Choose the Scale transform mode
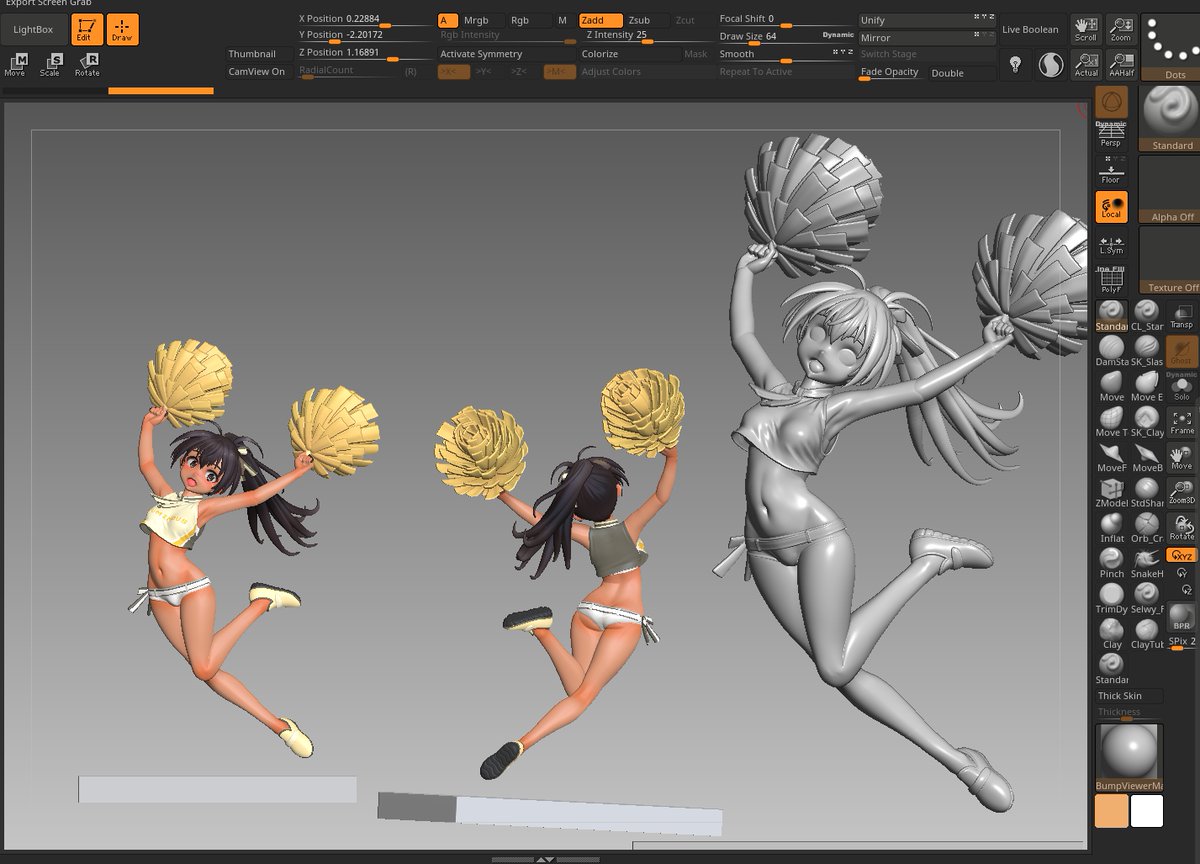This screenshot has height=864, width=1200. coord(50,65)
